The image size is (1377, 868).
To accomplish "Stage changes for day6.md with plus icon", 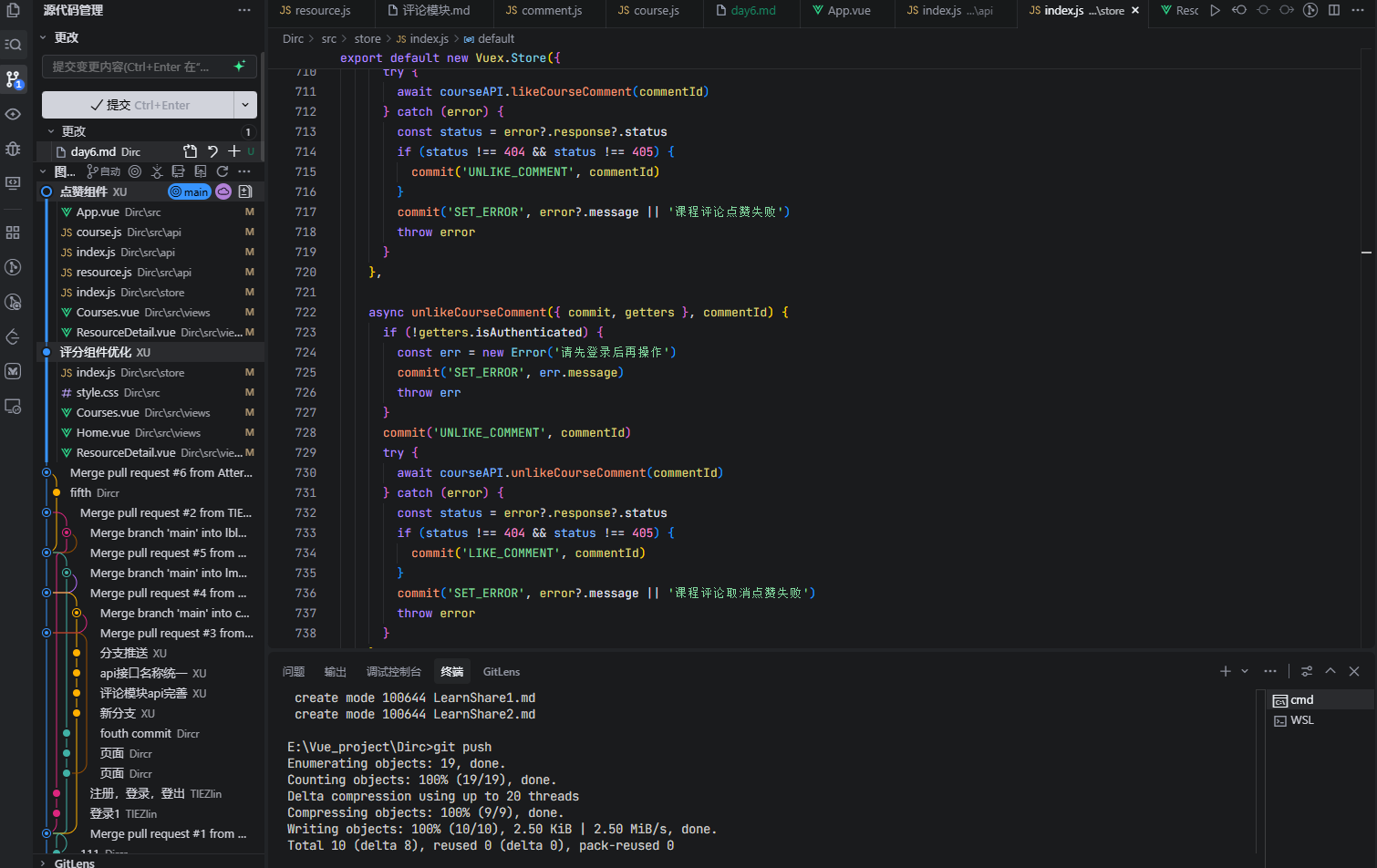I will (234, 151).
